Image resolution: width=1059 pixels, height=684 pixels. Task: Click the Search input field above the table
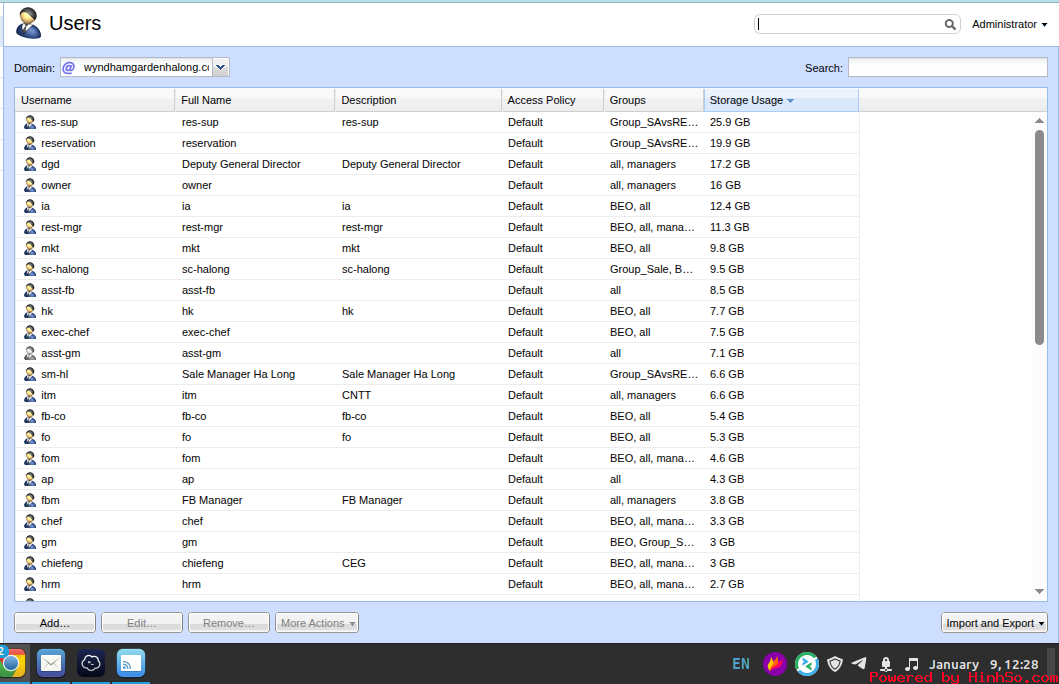point(947,68)
